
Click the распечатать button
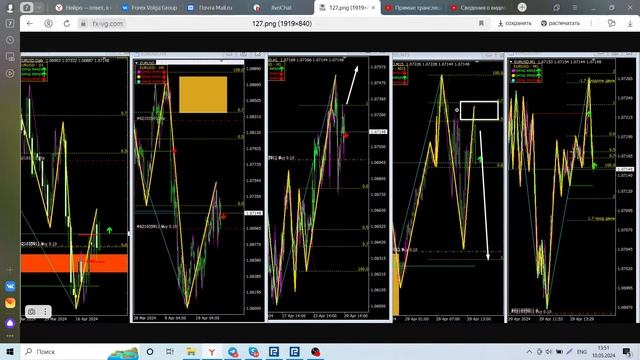(560, 24)
